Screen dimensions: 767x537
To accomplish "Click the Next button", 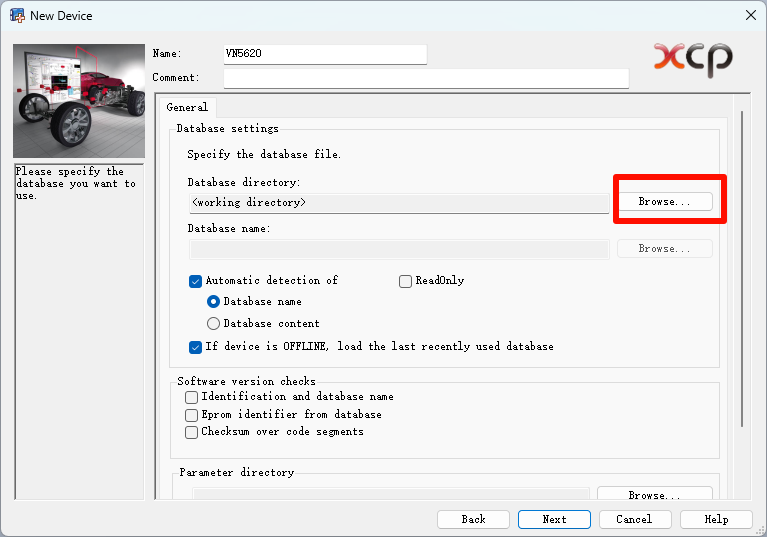I will (554, 519).
